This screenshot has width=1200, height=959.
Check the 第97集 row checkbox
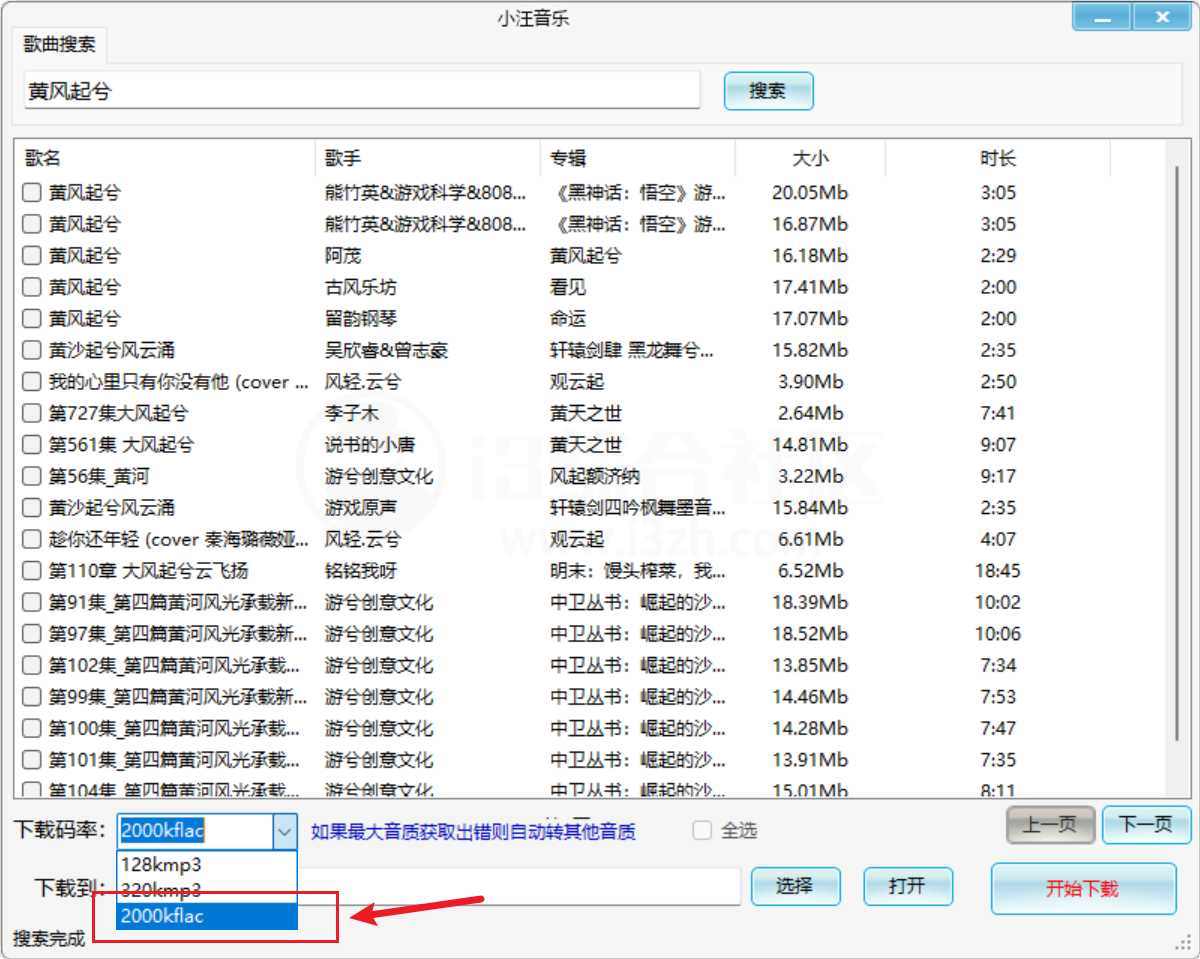click(x=32, y=634)
